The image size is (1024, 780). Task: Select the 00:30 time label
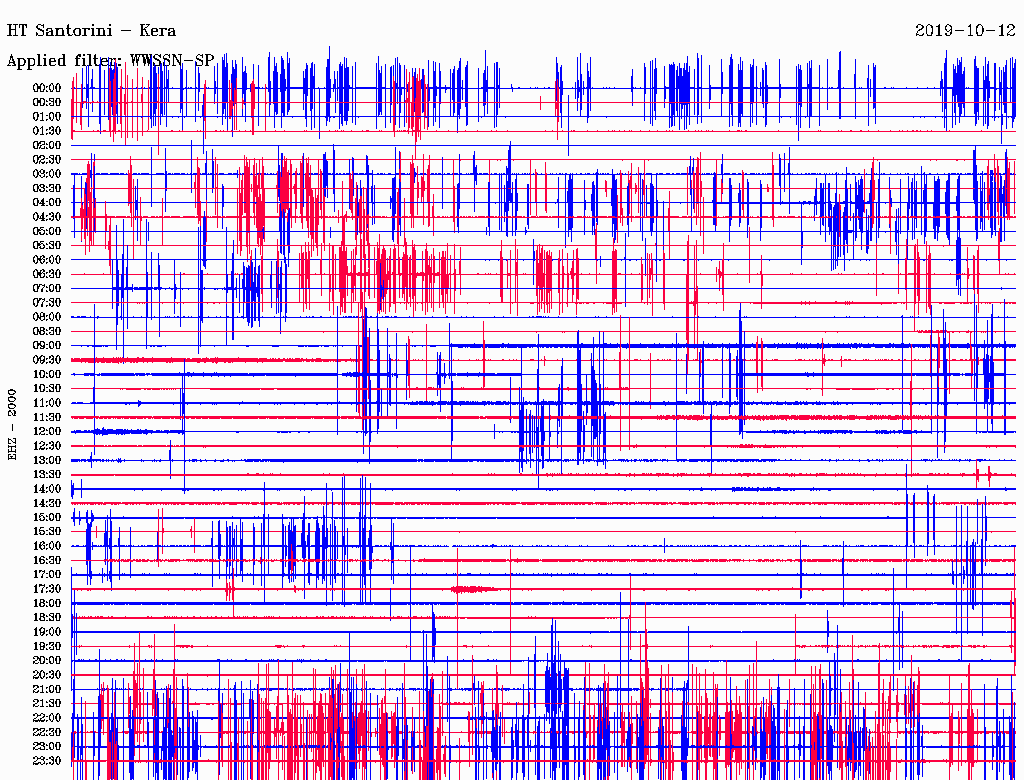point(47,103)
